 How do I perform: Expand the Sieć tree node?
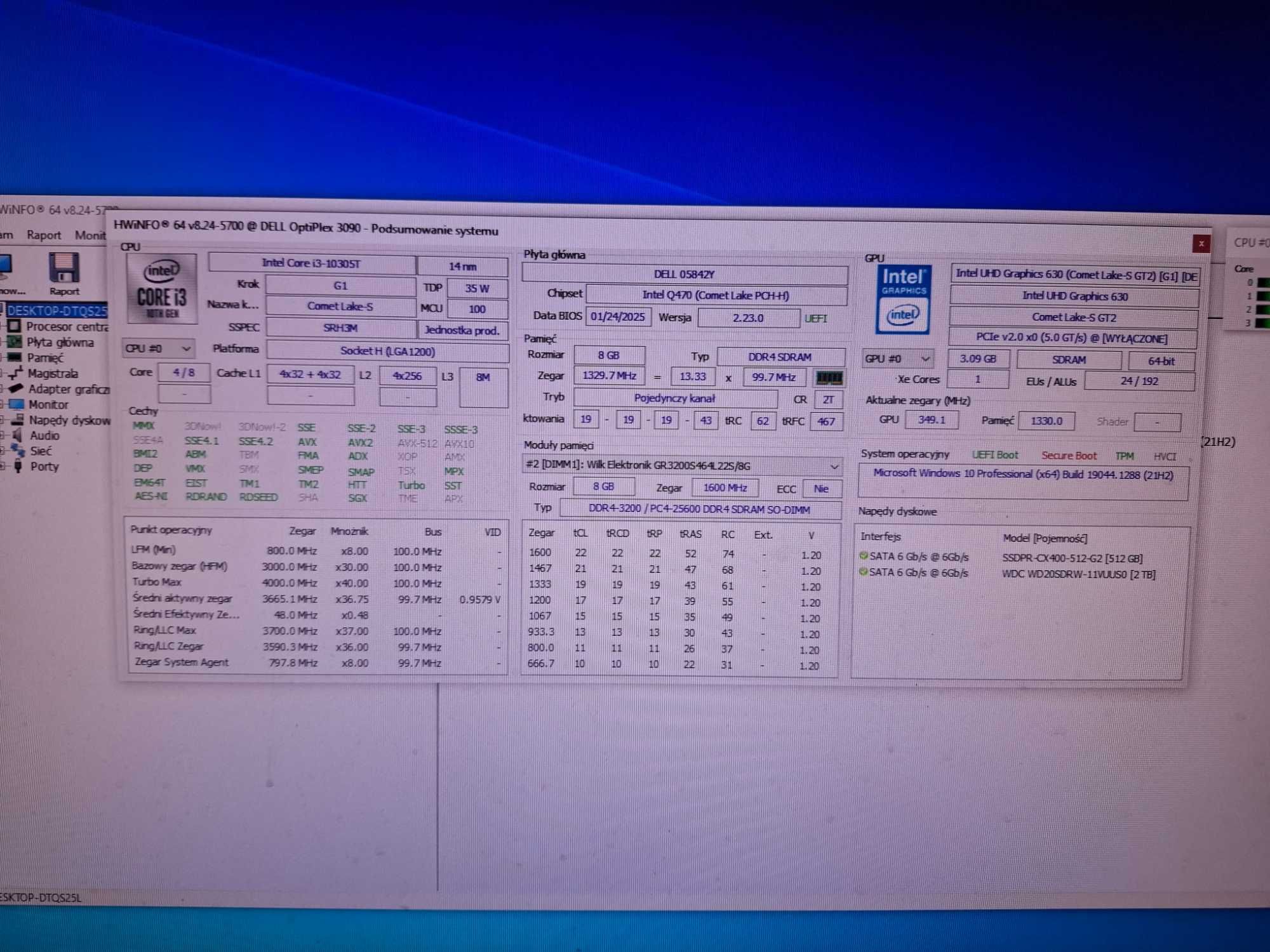tap(3, 451)
